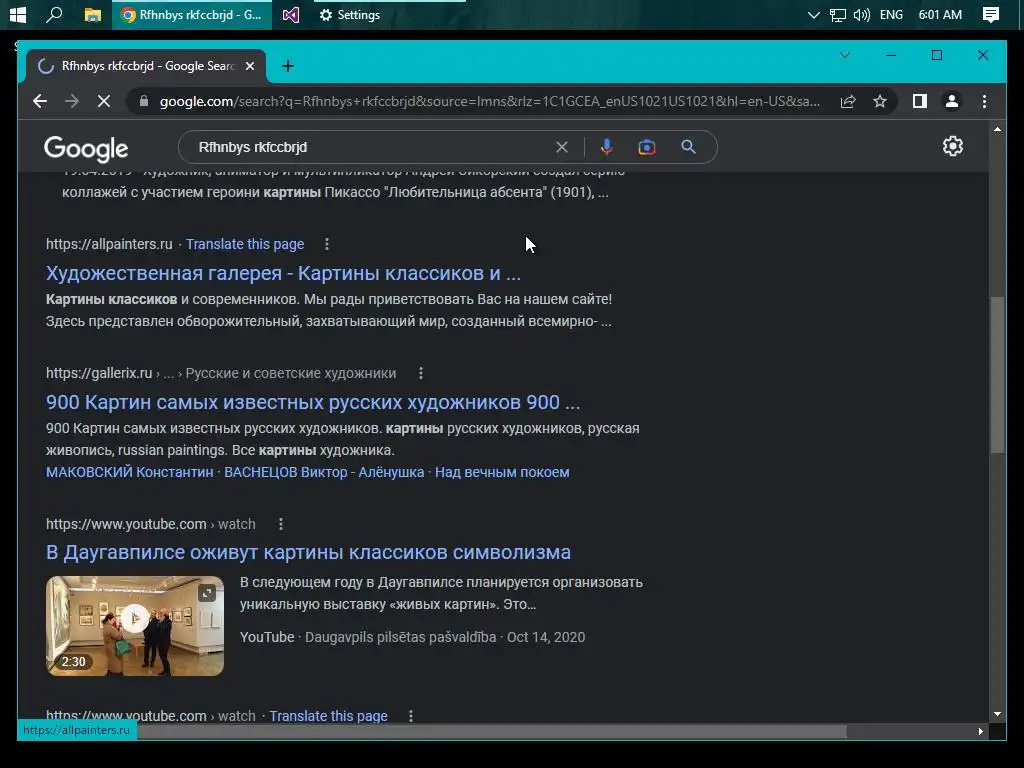Open Settings app in taskbar
This screenshot has width=1024, height=768.
click(x=350, y=14)
